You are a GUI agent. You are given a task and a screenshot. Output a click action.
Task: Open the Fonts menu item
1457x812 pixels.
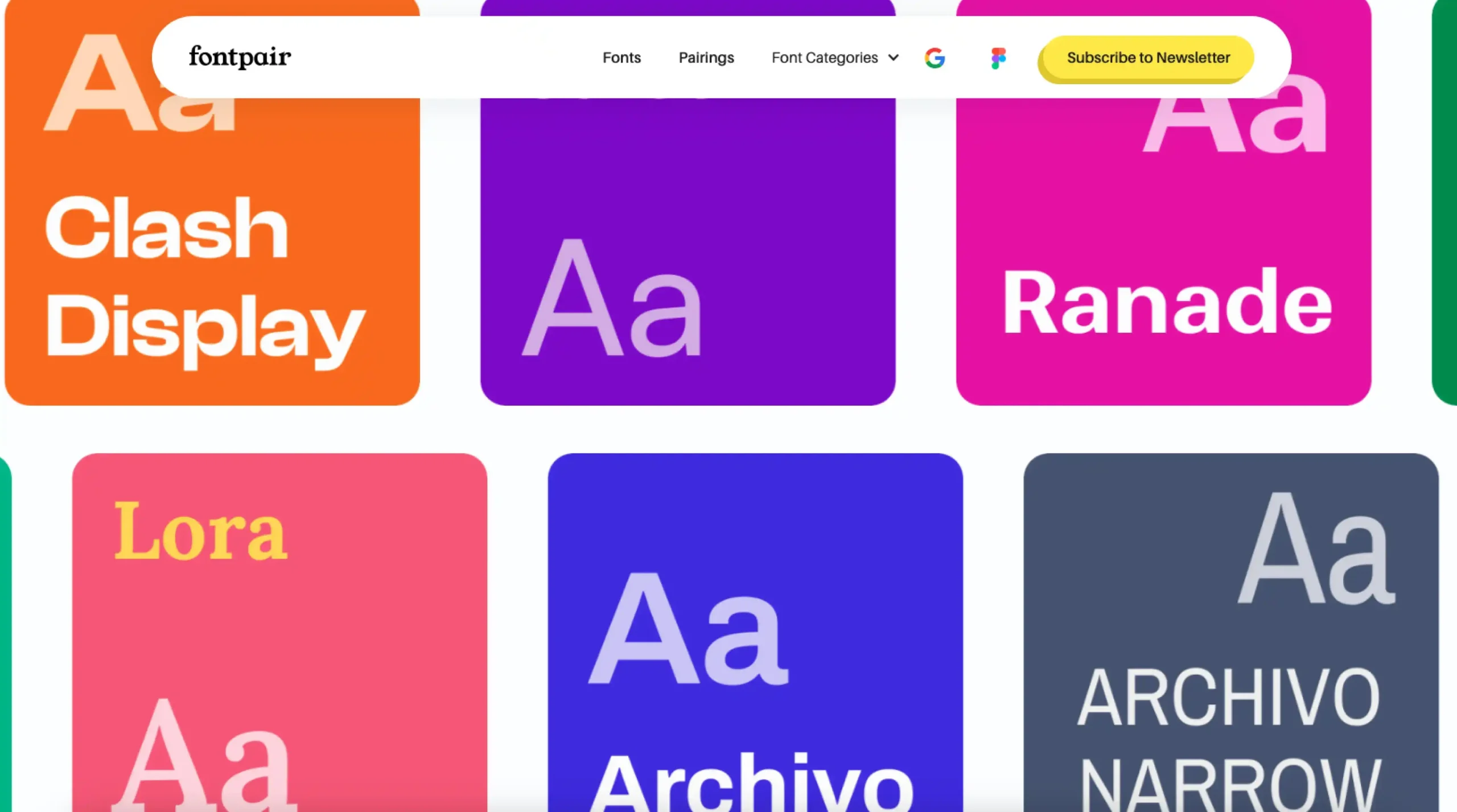point(622,57)
